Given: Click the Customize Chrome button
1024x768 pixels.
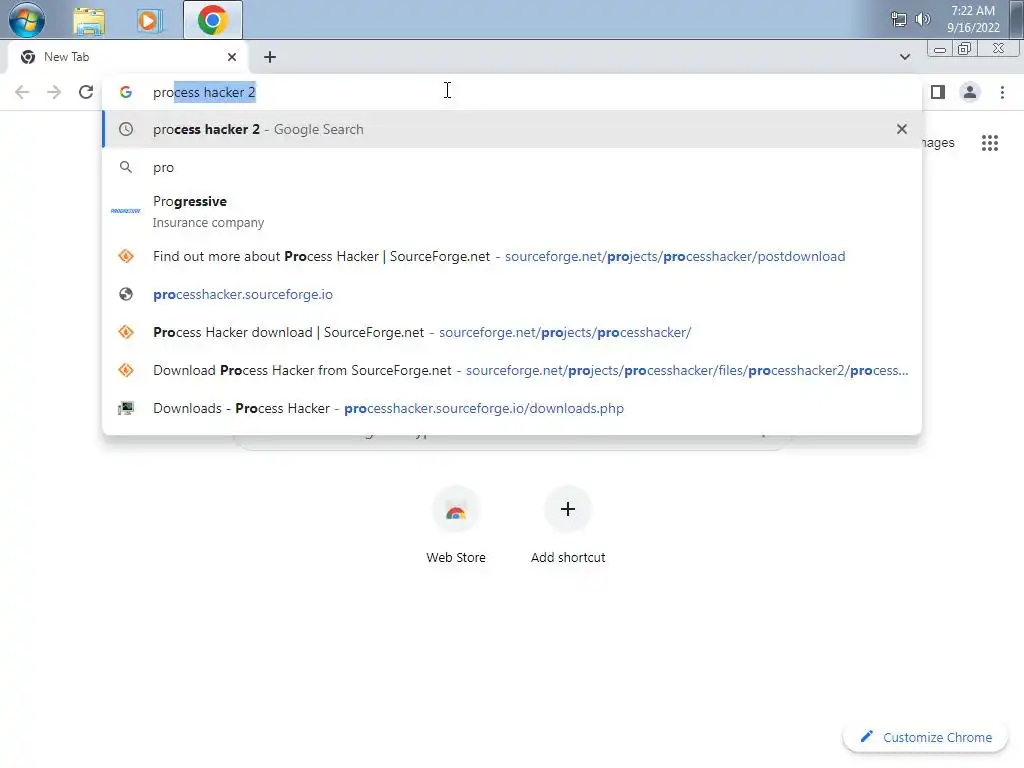Looking at the screenshot, I should click(x=926, y=737).
